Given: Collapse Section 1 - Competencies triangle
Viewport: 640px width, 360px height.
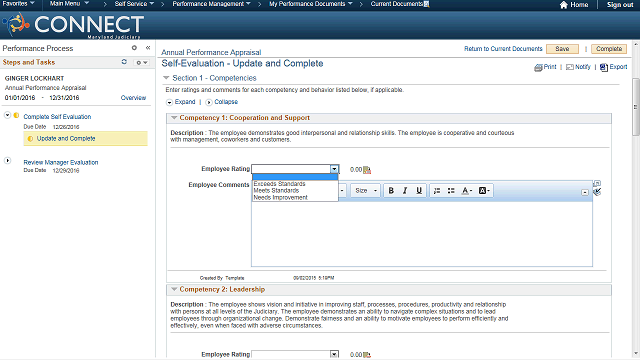Looking at the screenshot, I should click(x=166, y=78).
